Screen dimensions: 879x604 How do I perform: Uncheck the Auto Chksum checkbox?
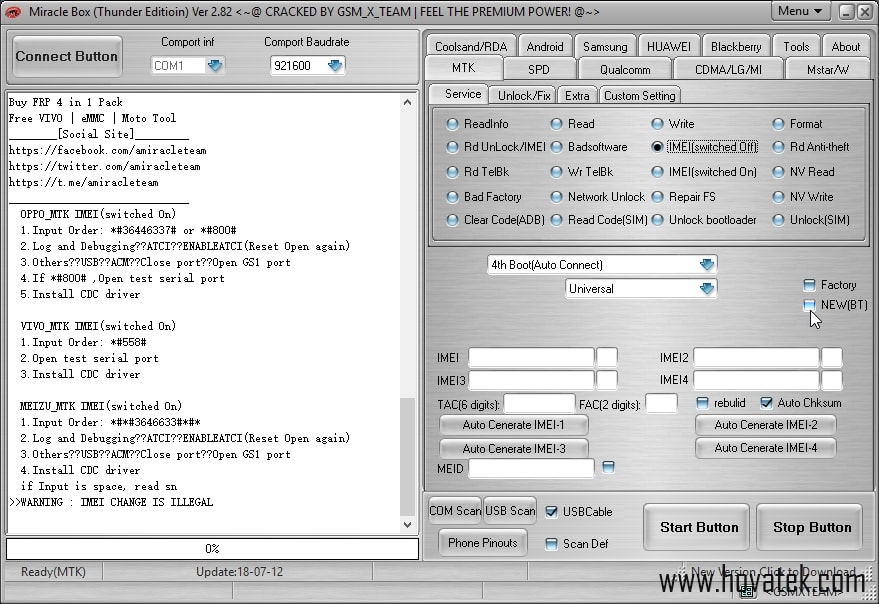pyautogui.click(x=766, y=403)
